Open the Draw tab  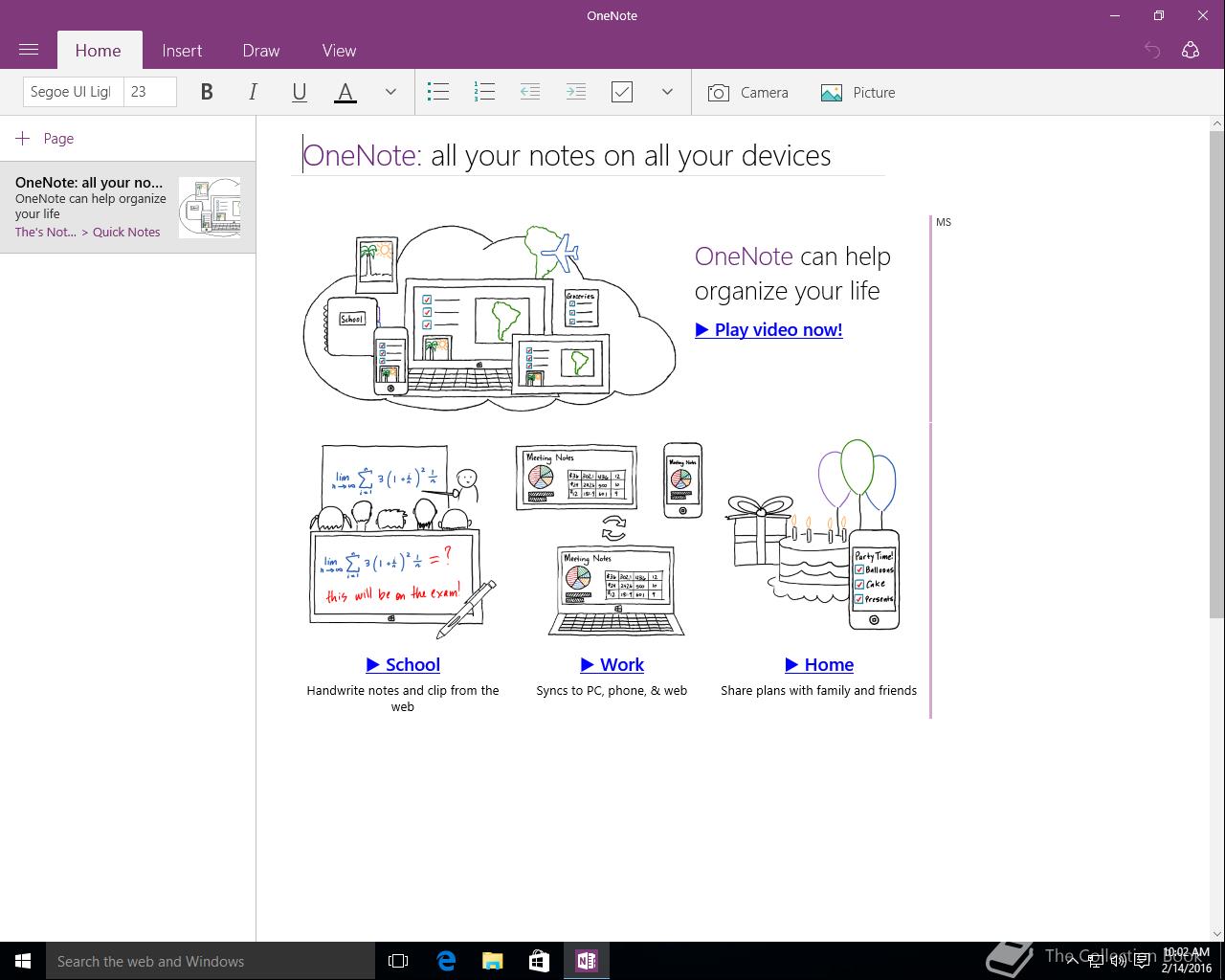[x=261, y=51]
